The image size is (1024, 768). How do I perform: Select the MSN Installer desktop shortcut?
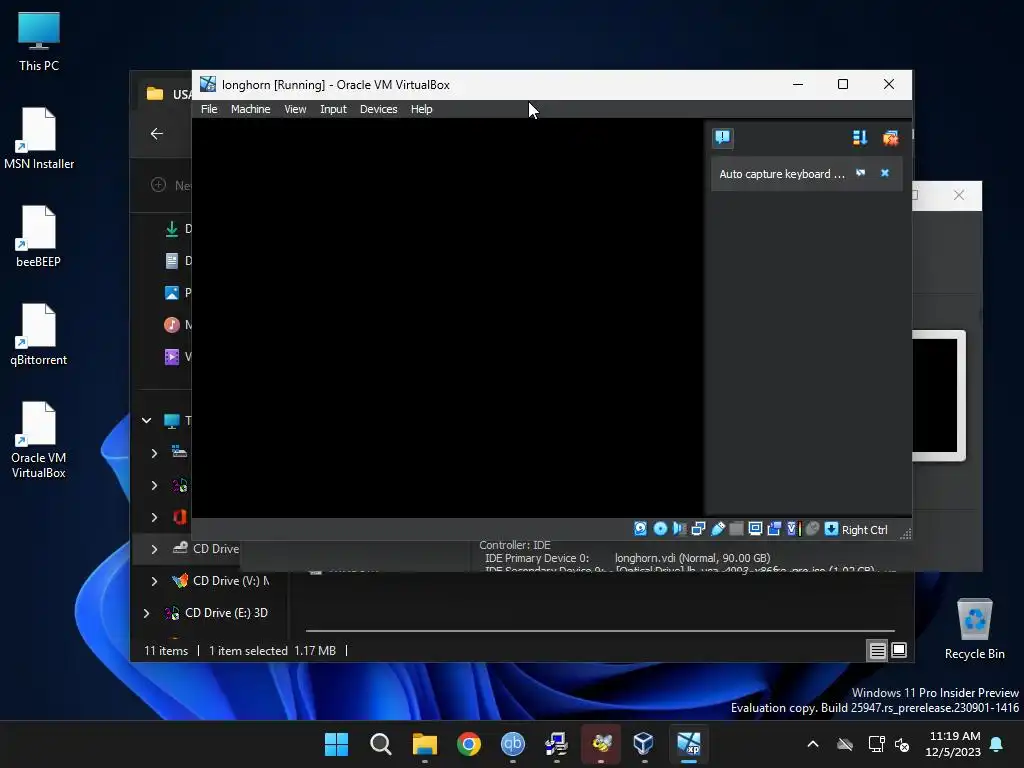pyautogui.click(x=39, y=138)
